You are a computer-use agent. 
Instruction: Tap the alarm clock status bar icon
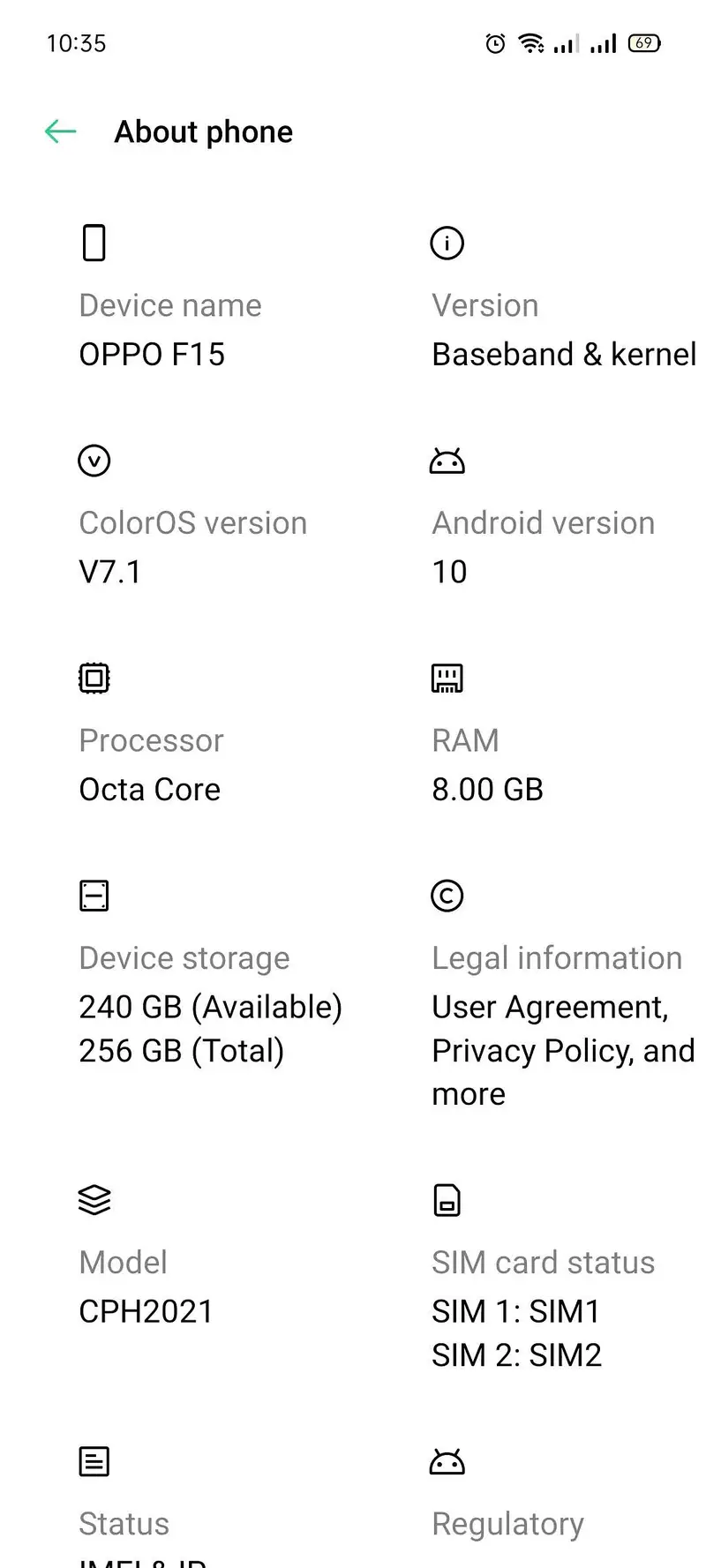496,43
